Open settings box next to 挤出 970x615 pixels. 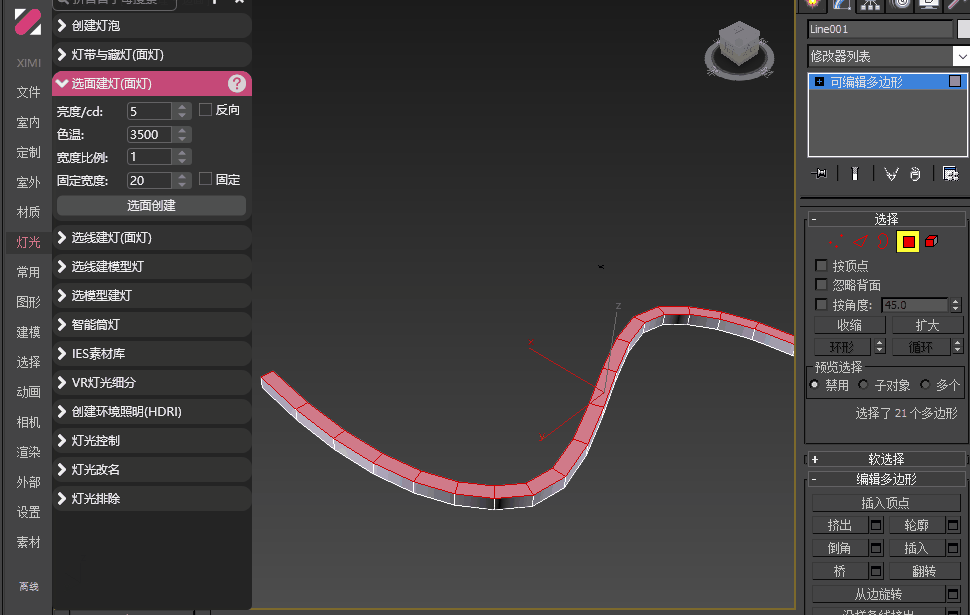(876, 525)
